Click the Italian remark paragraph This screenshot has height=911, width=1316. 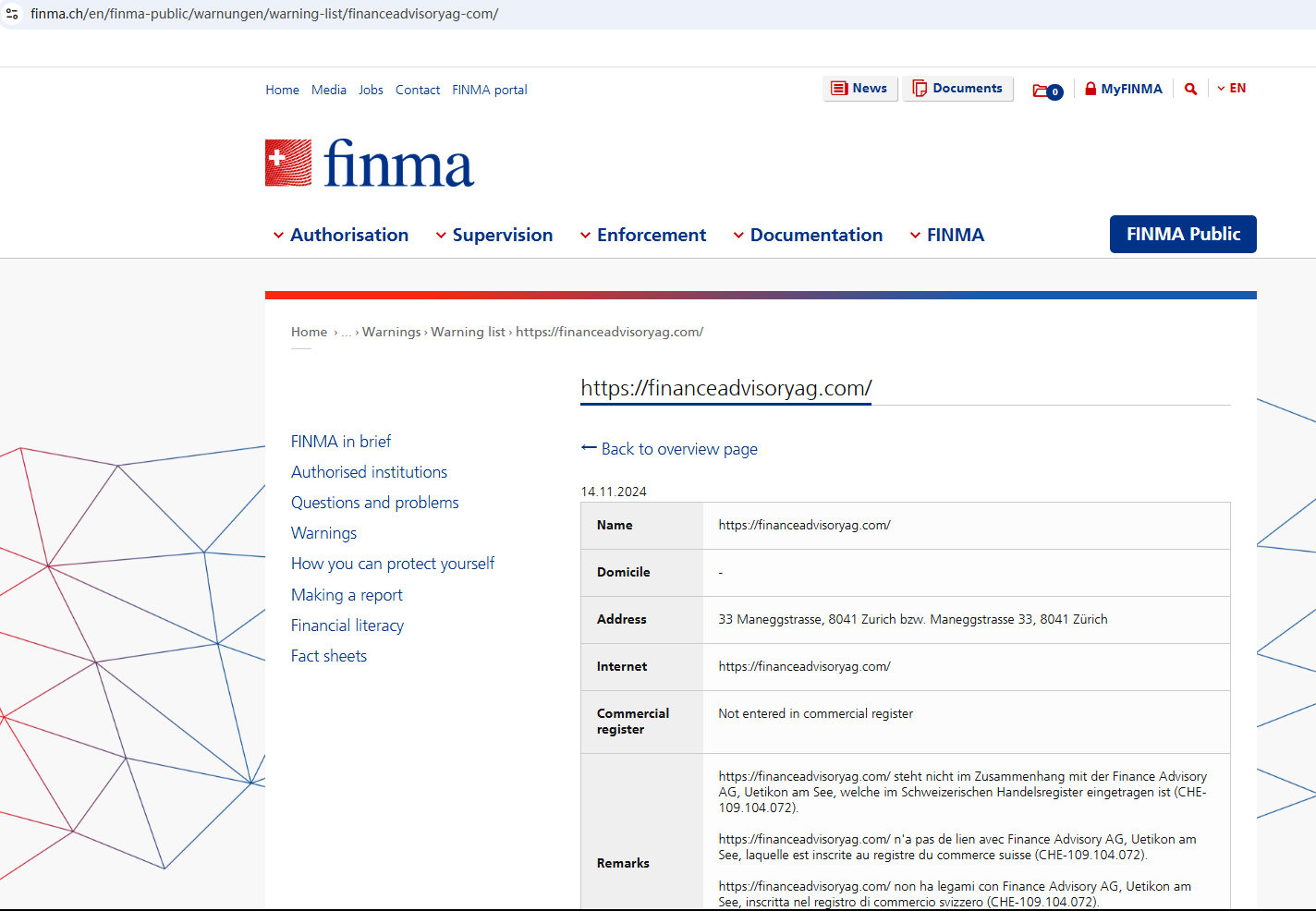coord(955,894)
